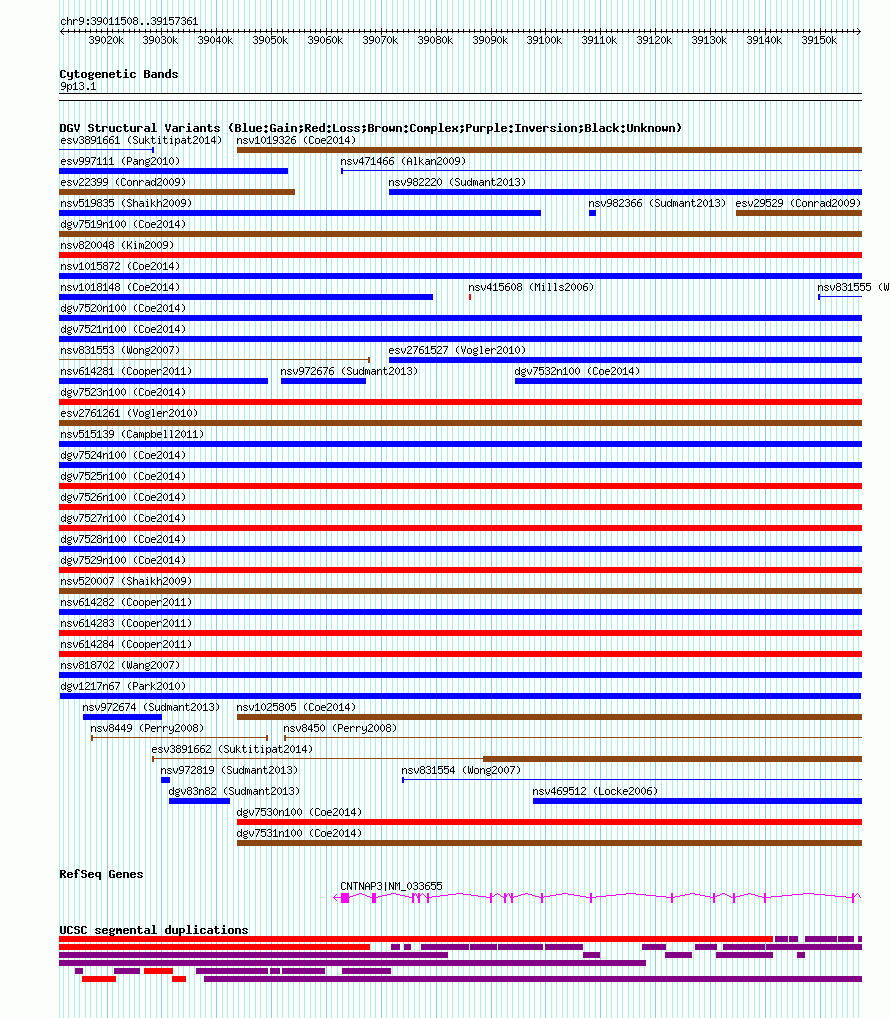Open nsv614283 (Cooper2011) entry
The image size is (890, 1018).
click(126, 623)
